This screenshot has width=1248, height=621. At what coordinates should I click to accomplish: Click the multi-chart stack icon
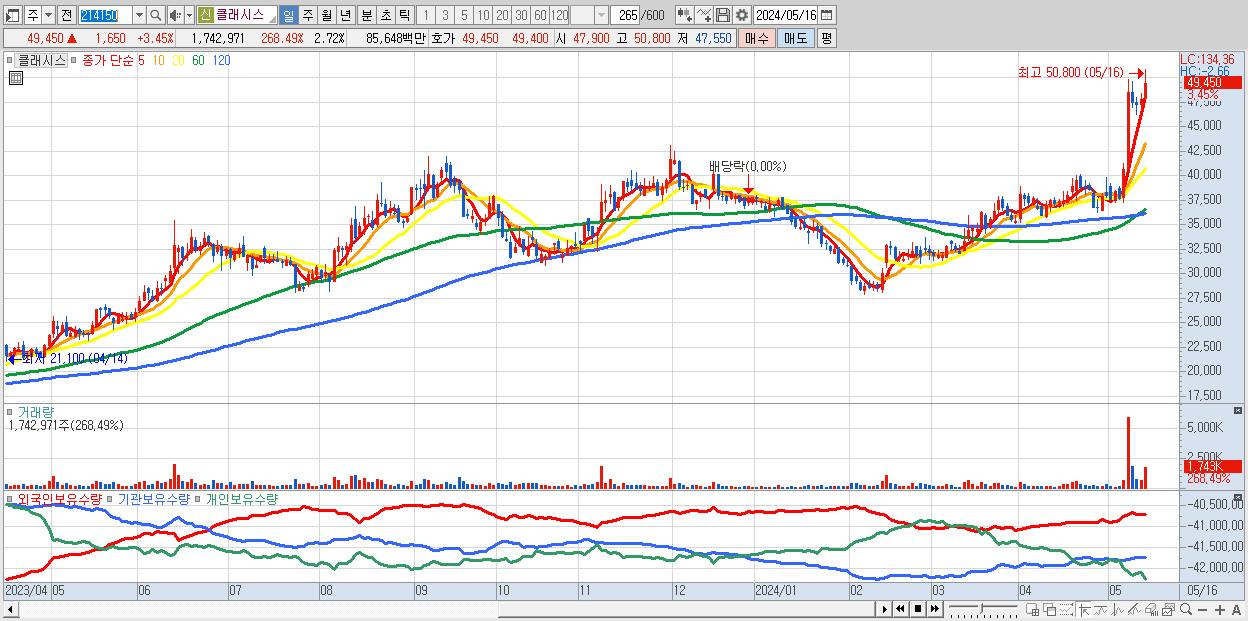point(1168,610)
